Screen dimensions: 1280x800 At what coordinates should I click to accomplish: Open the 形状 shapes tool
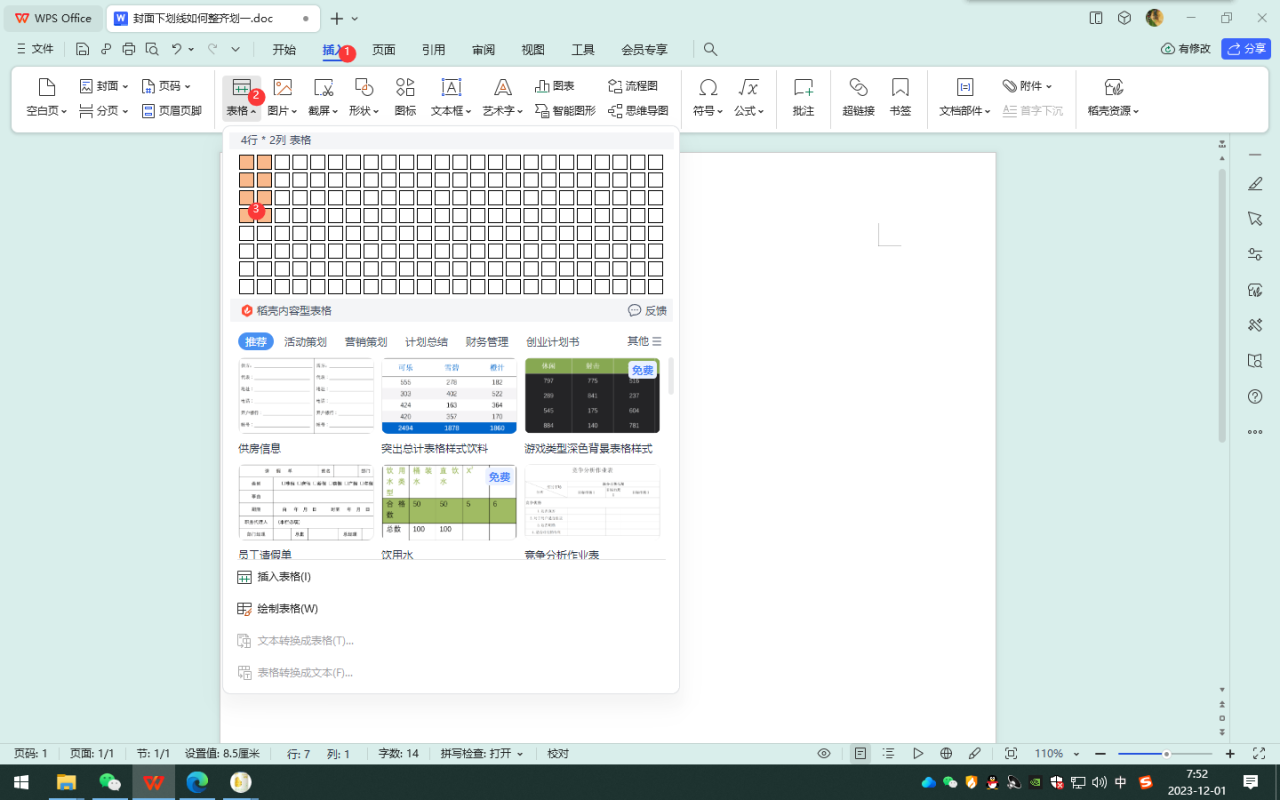tap(364, 98)
